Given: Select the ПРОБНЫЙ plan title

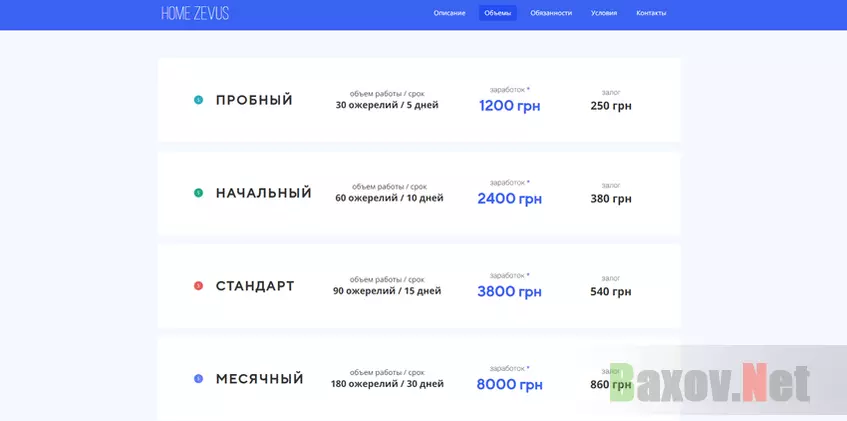Looking at the screenshot, I should point(254,100).
